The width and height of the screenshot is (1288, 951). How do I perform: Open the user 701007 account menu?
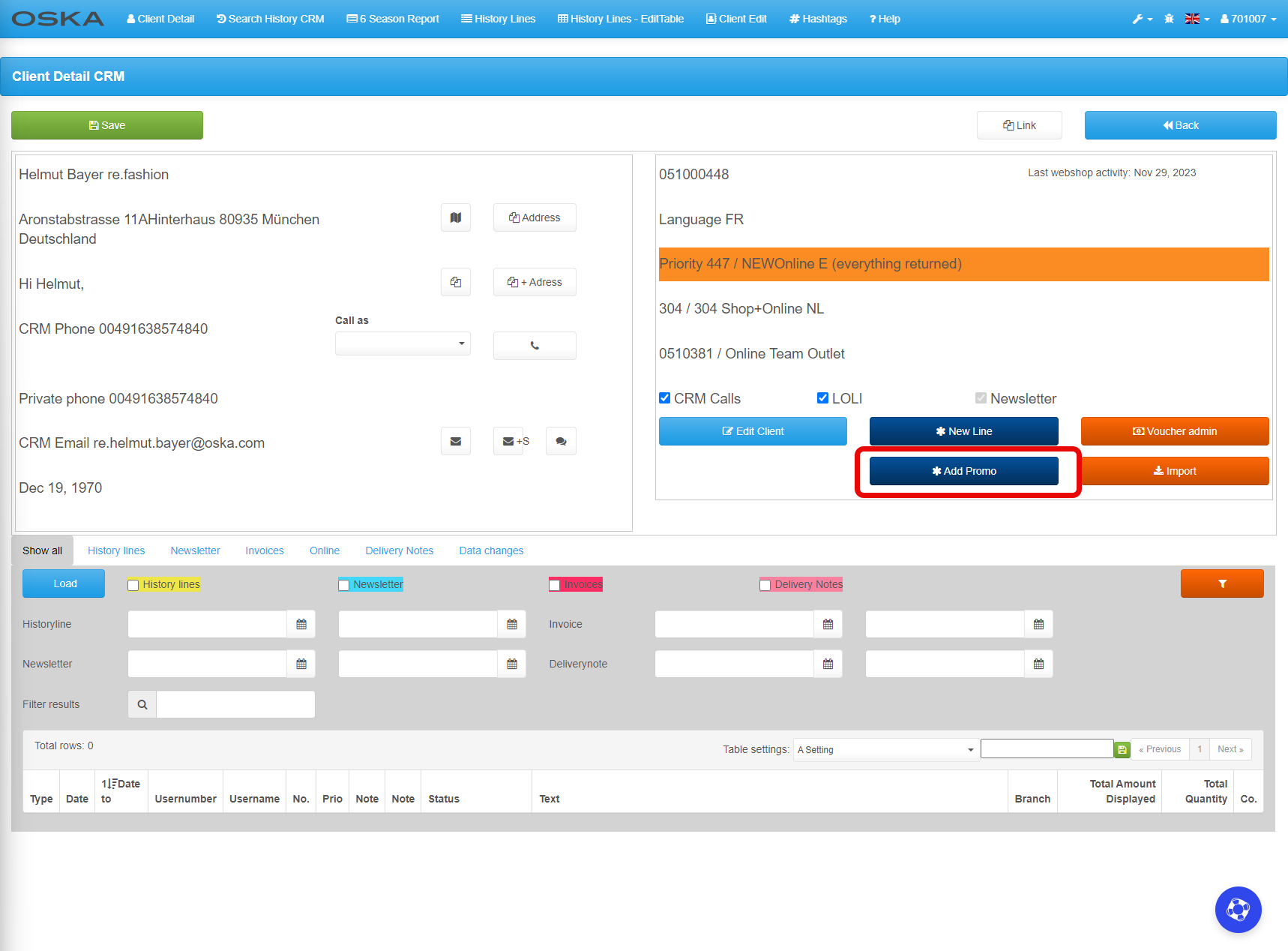tap(1248, 19)
